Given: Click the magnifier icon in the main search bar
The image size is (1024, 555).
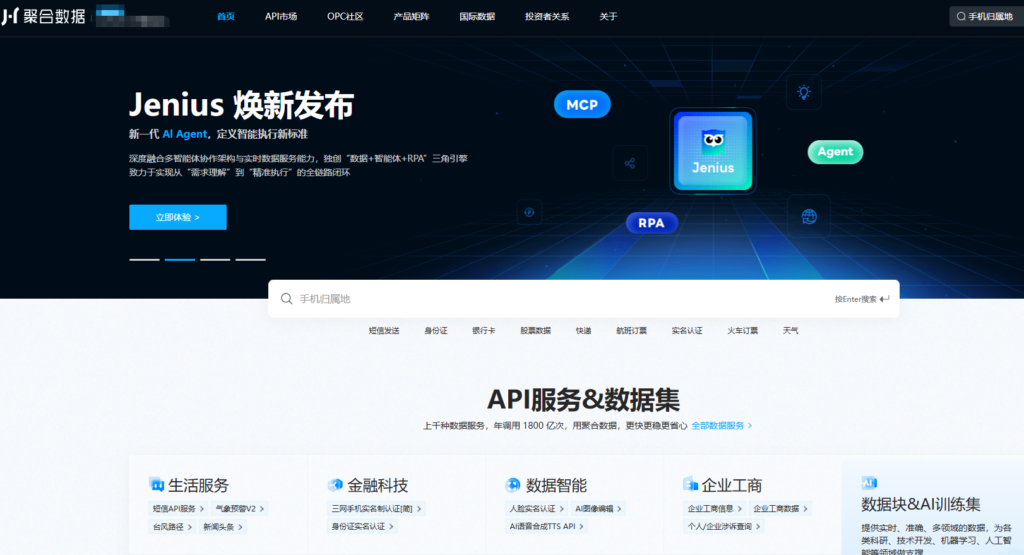Looking at the screenshot, I should [286, 298].
